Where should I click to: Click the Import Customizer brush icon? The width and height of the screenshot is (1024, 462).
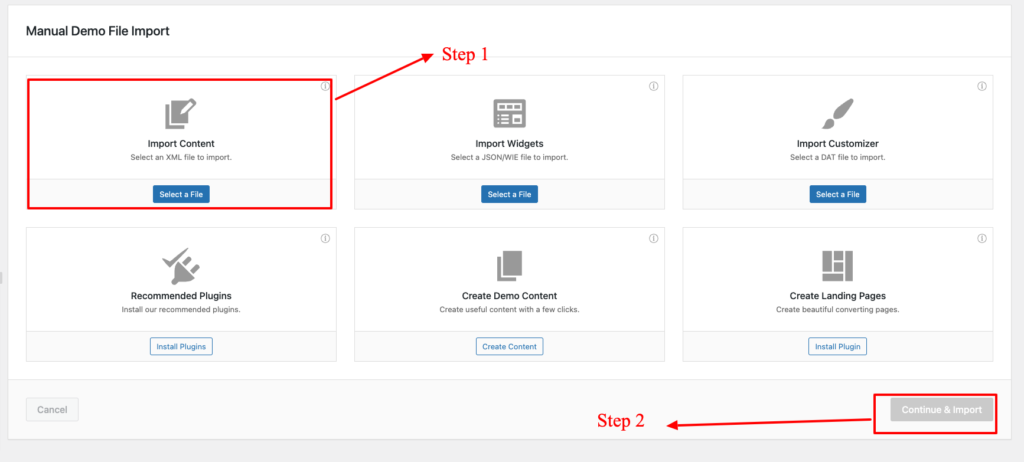[x=838, y=114]
